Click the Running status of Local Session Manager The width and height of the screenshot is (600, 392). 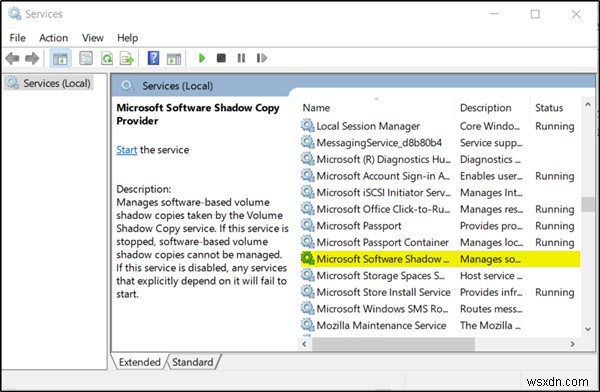554,126
